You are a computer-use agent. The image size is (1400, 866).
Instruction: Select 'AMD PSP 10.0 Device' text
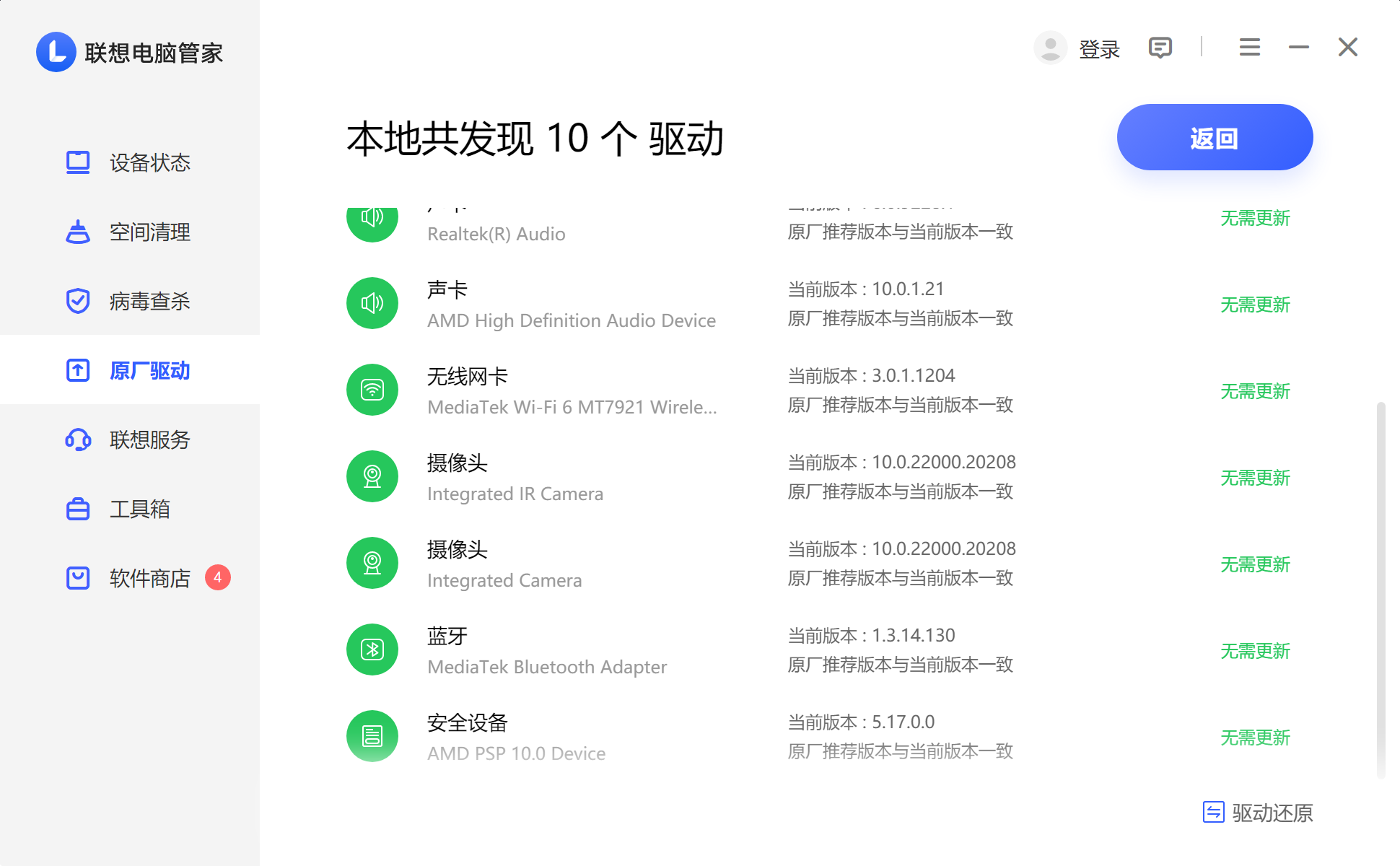517,753
